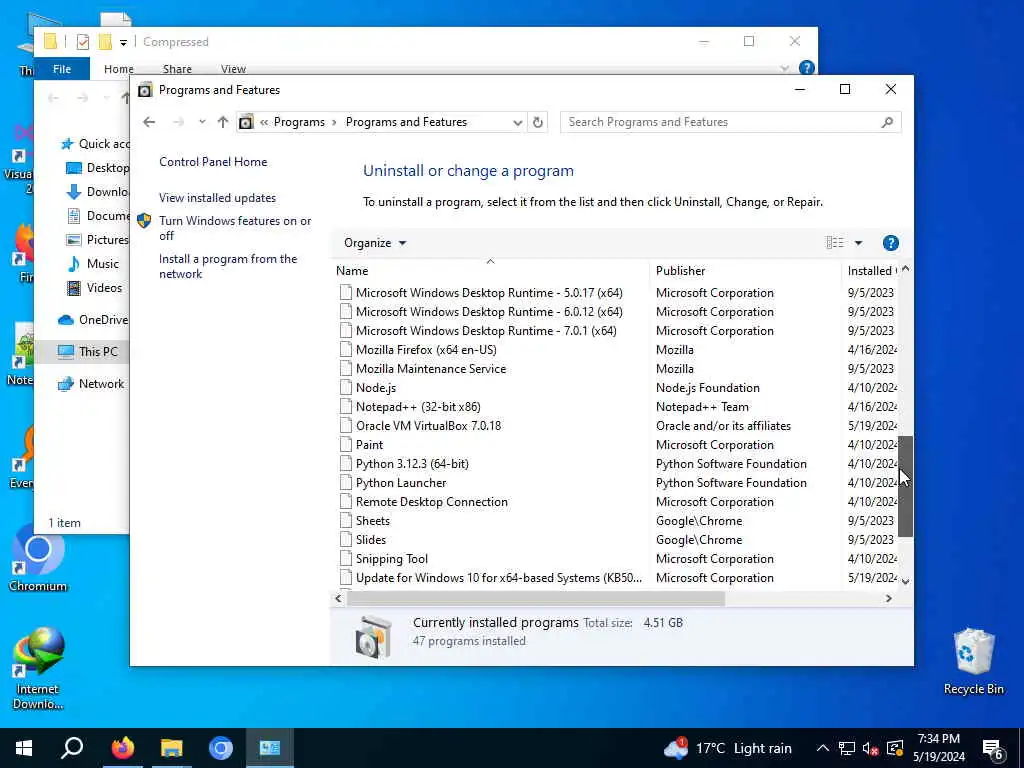The image size is (1024, 768).
Task: Click the Node.js program icon
Action: pyautogui.click(x=345, y=388)
